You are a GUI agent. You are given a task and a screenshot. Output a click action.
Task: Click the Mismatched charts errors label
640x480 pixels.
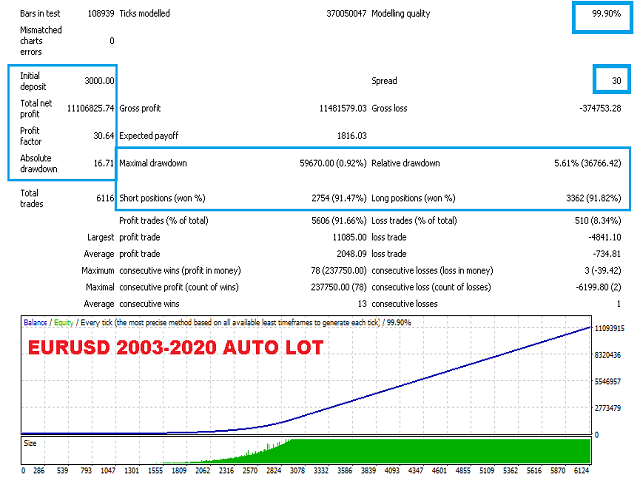point(41,41)
